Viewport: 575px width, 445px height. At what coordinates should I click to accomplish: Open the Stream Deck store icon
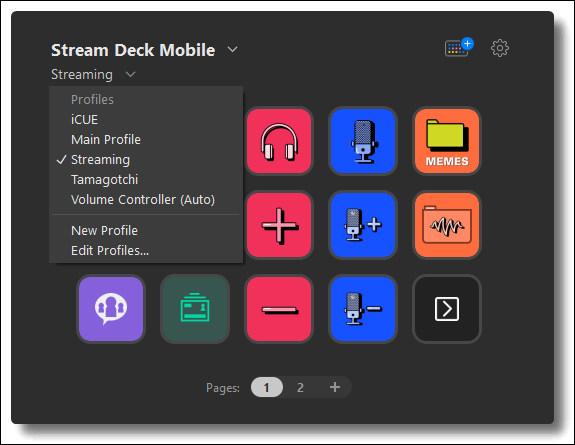click(x=458, y=47)
